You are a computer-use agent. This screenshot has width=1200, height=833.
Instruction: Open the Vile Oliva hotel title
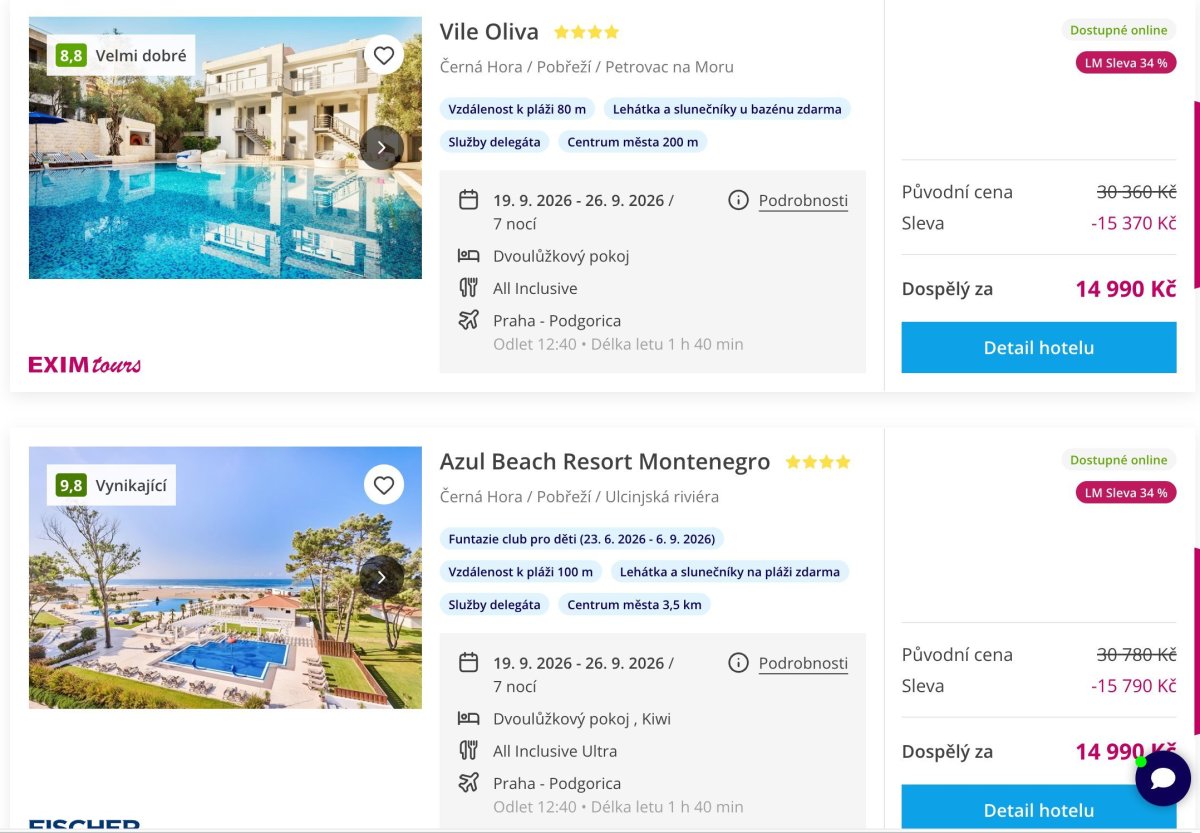489,32
